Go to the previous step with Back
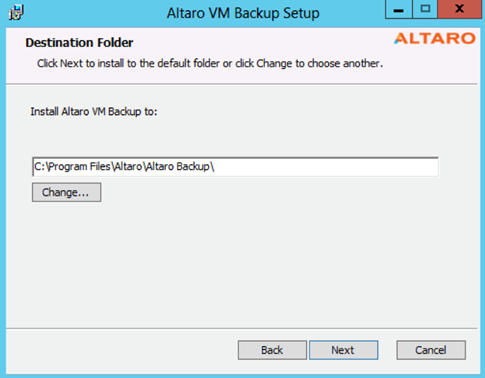The width and height of the screenshot is (485, 378). coord(272,350)
